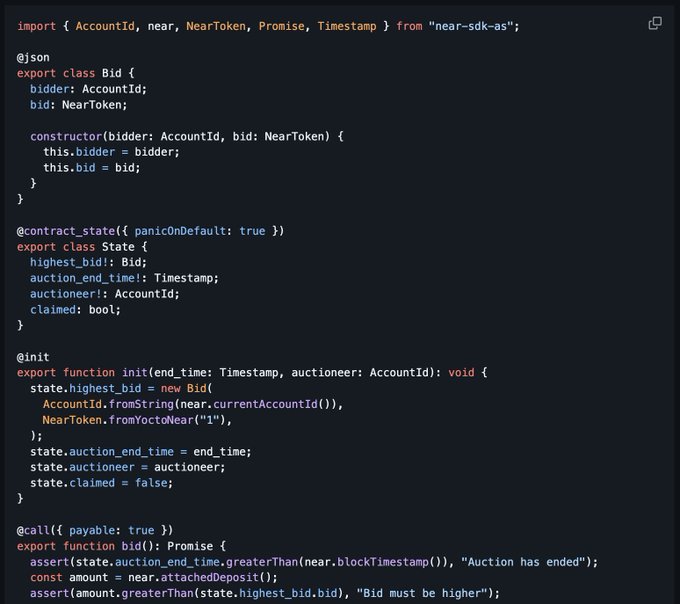Click "const amount = near.attachedDeposit();" line

tap(154, 578)
